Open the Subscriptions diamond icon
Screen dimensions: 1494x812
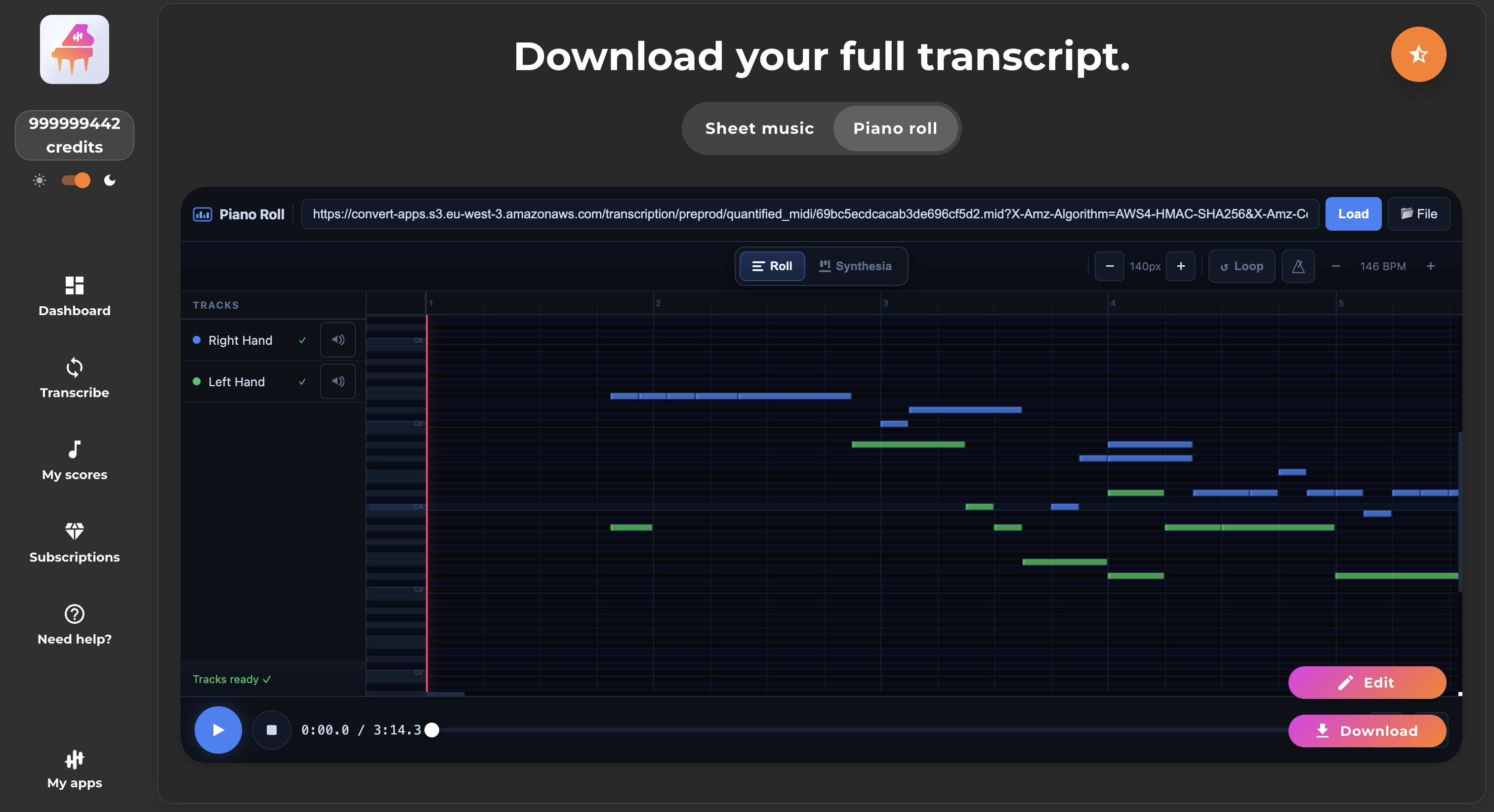(74, 531)
